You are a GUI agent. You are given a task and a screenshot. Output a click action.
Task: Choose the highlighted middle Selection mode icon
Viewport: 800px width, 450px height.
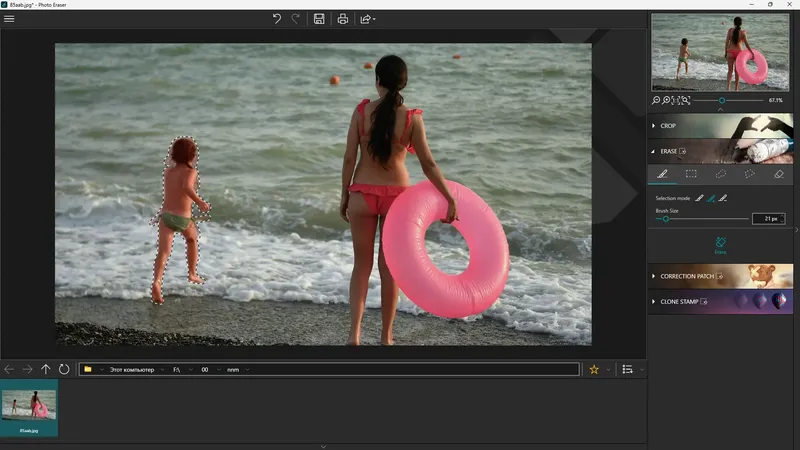point(711,198)
